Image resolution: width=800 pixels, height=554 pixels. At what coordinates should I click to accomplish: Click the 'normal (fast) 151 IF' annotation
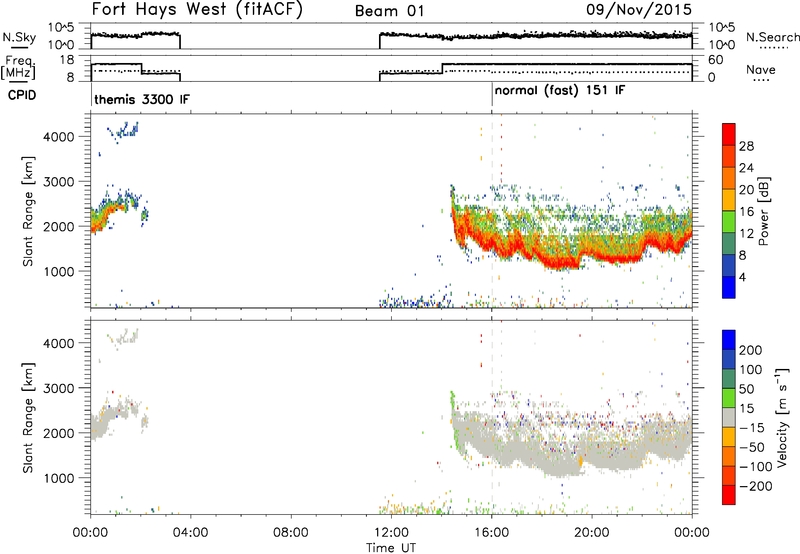(560, 91)
